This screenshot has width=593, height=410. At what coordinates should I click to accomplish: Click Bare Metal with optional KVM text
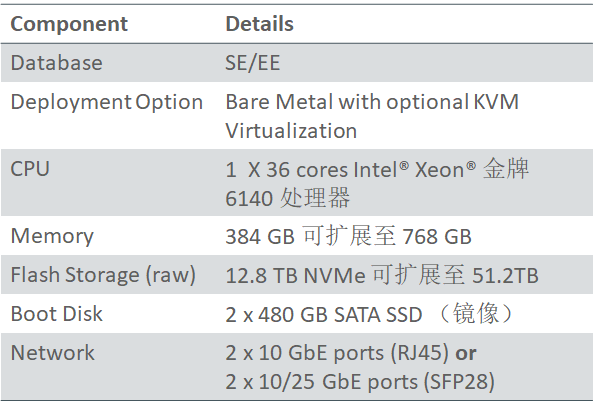(372, 102)
